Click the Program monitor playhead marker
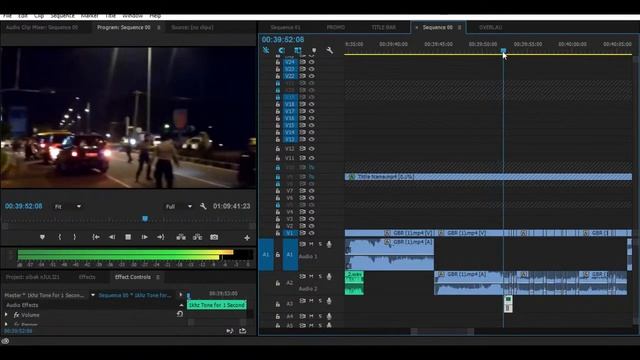Viewport: 640px width, 360px height. (x=145, y=219)
